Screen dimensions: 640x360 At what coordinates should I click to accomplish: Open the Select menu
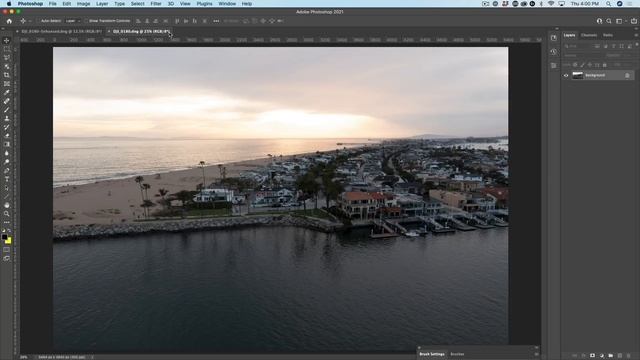coord(138,4)
